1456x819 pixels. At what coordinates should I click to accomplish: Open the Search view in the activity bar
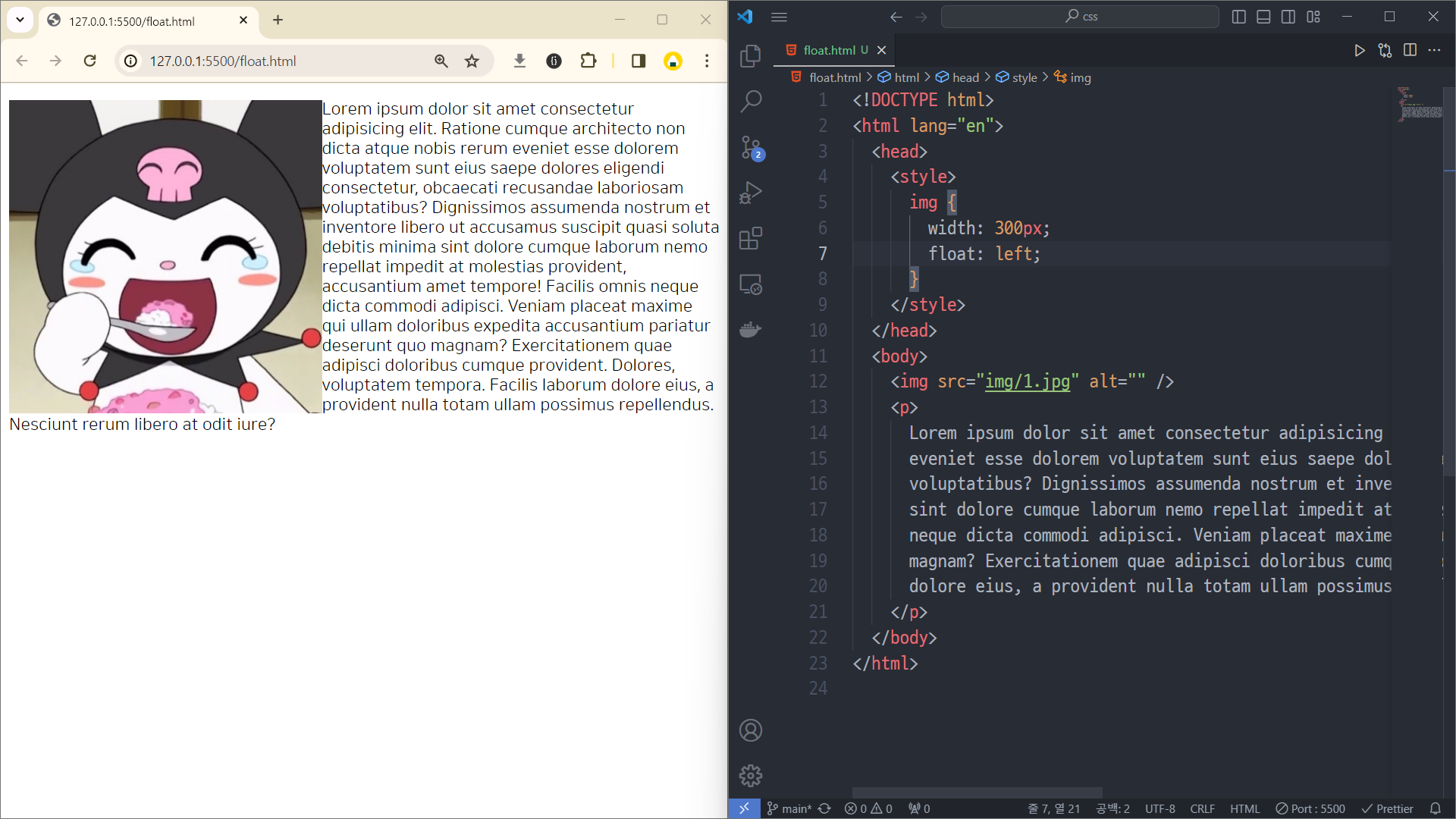point(750,101)
